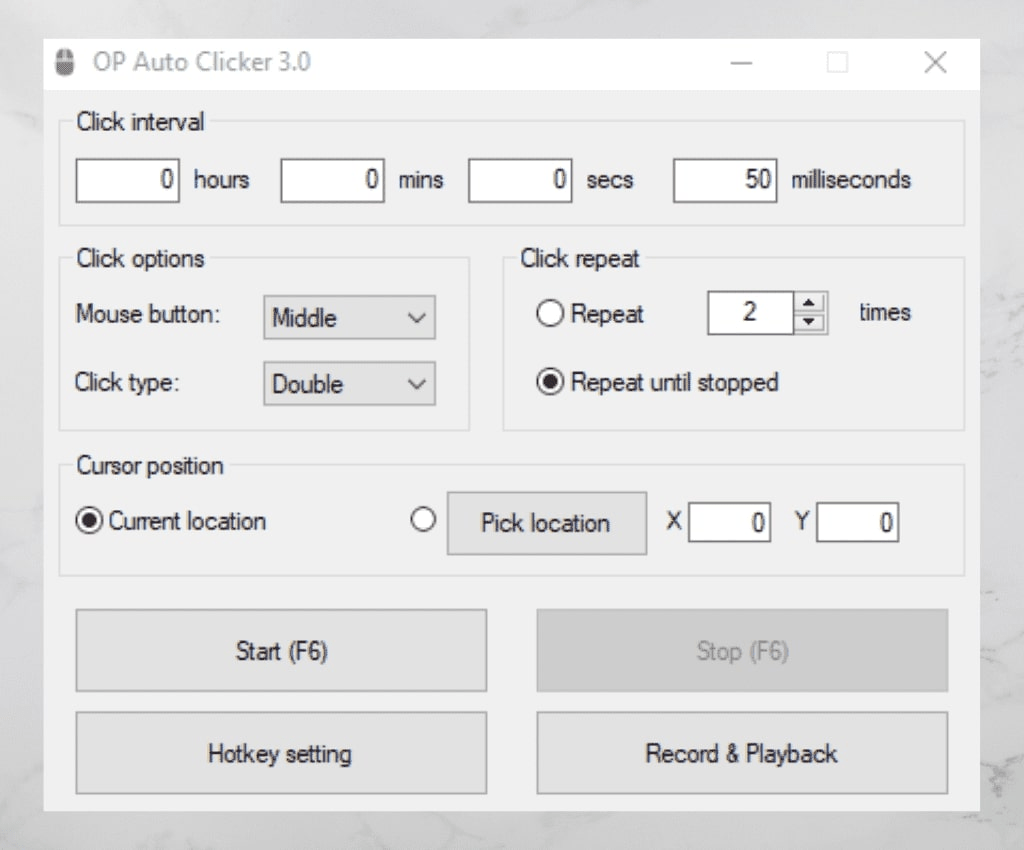Click the secs interval field
The height and width of the screenshot is (850, 1024).
tap(519, 180)
